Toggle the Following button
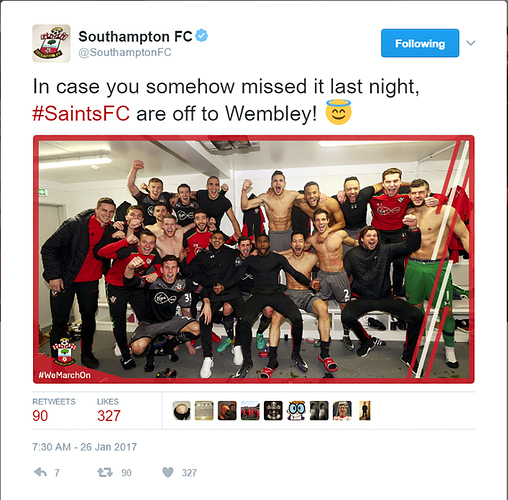This screenshot has width=508, height=500. [x=420, y=43]
